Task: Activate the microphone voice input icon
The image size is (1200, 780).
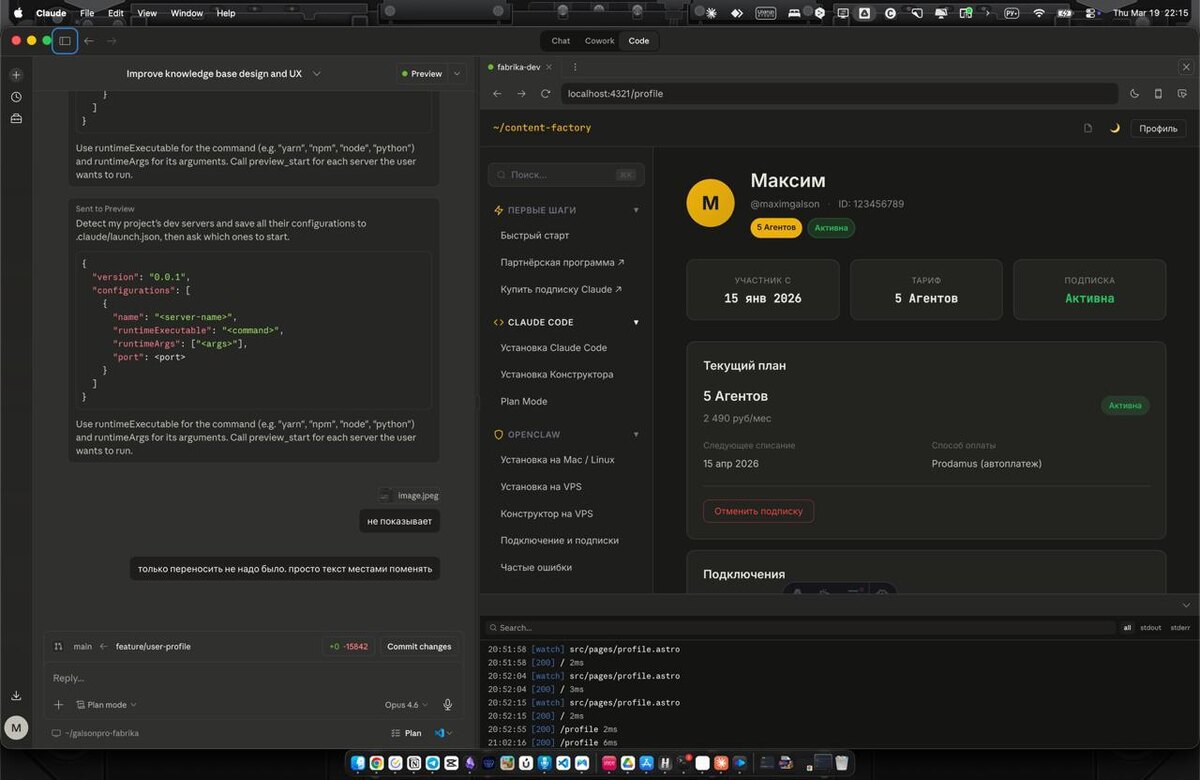Action: (x=447, y=705)
